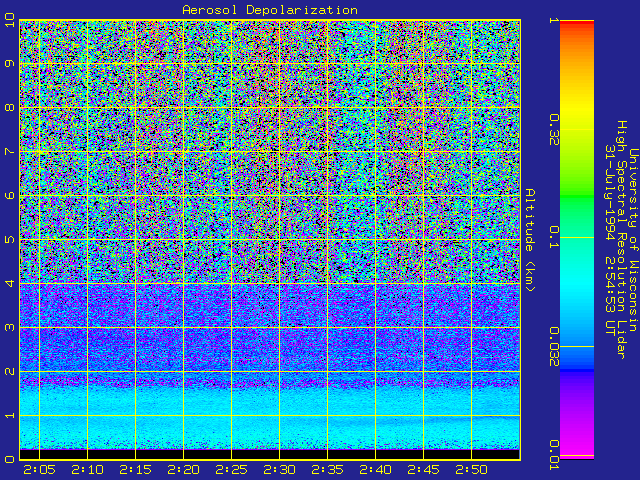This screenshot has width=640, height=480.
Task: Click the 2:40 time axis label
Action: (376, 470)
